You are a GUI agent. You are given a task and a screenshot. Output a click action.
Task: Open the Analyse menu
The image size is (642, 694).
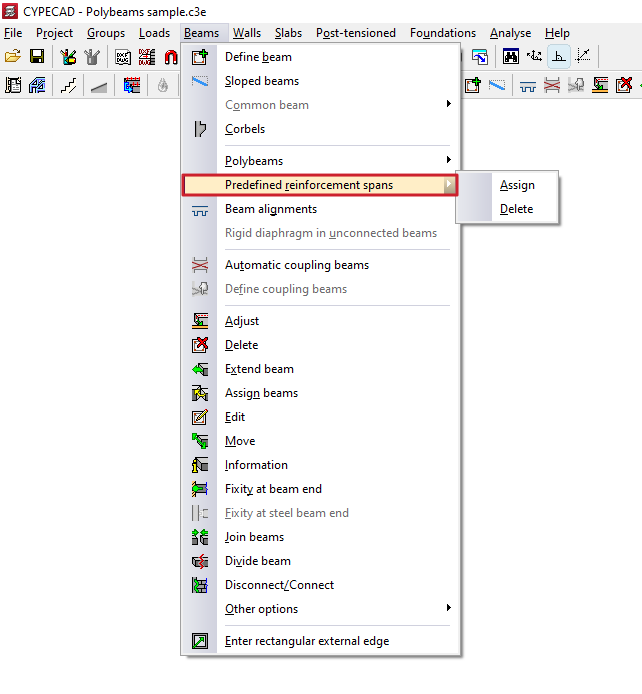pyautogui.click(x=511, y=33)
